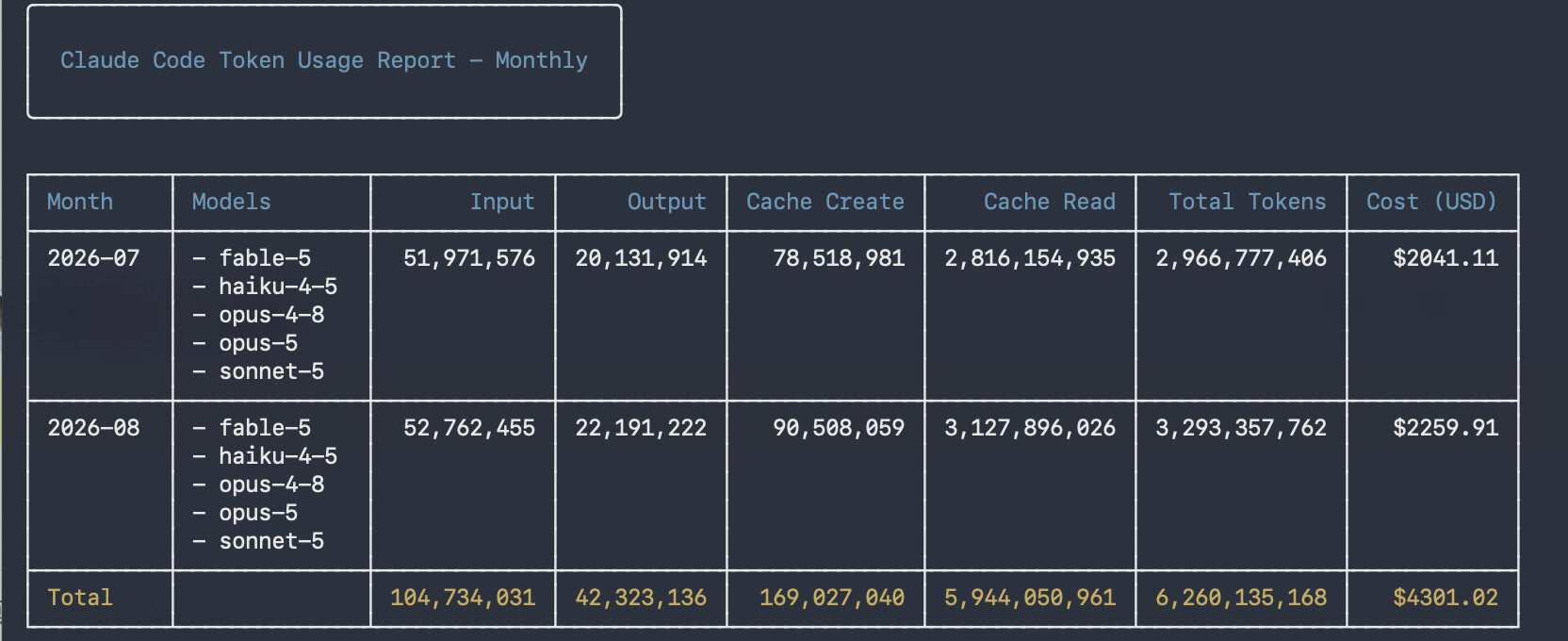Select the Month column header
1568x641 pixels.
[x=80, y=202]
